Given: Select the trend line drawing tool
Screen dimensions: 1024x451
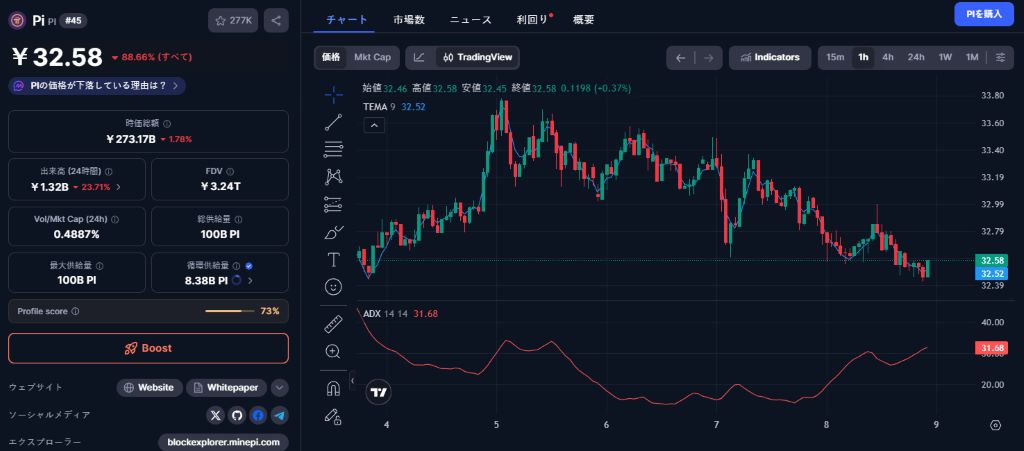Looking at the screenshot, I should 334,122.
